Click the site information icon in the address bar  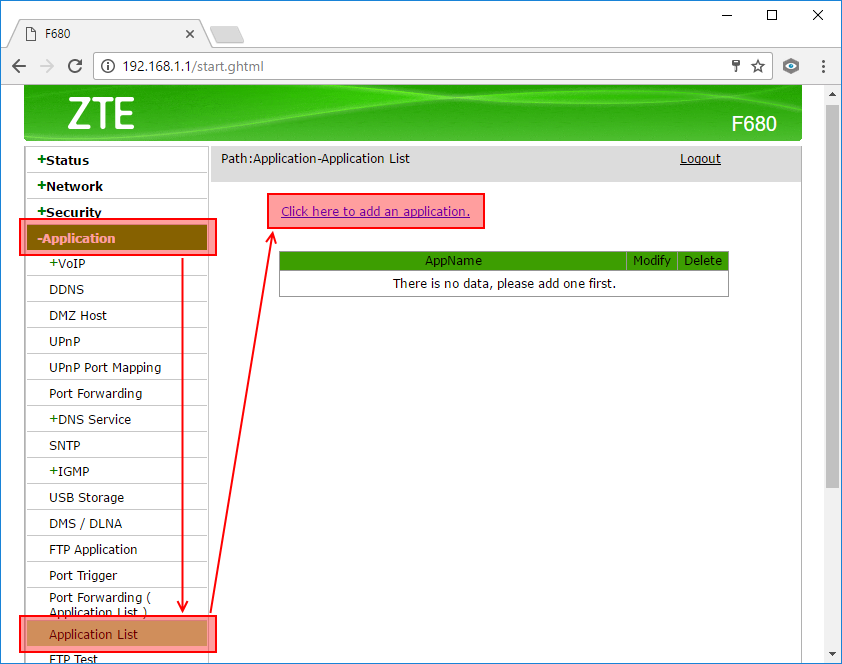108,66
